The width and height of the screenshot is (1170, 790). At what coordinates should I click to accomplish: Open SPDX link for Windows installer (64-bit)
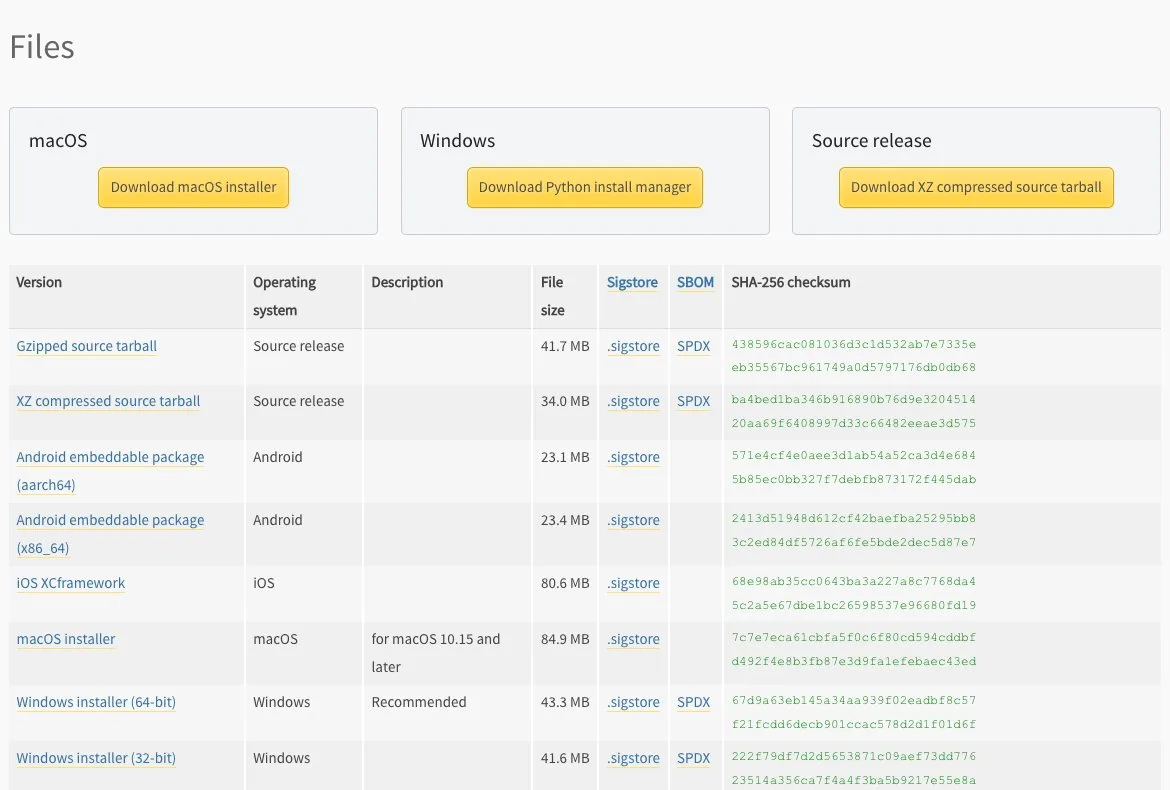tap(693, 702)
